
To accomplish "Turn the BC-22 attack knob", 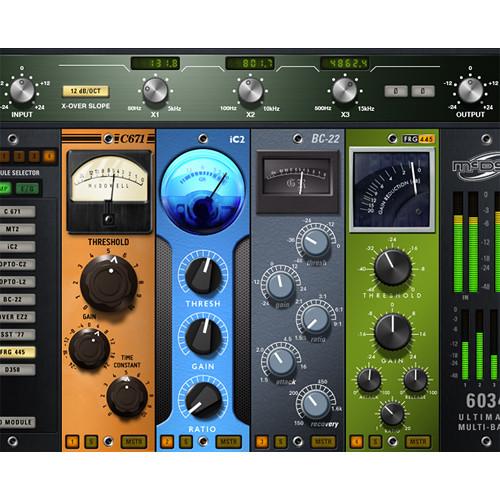I will pos(281,362).
